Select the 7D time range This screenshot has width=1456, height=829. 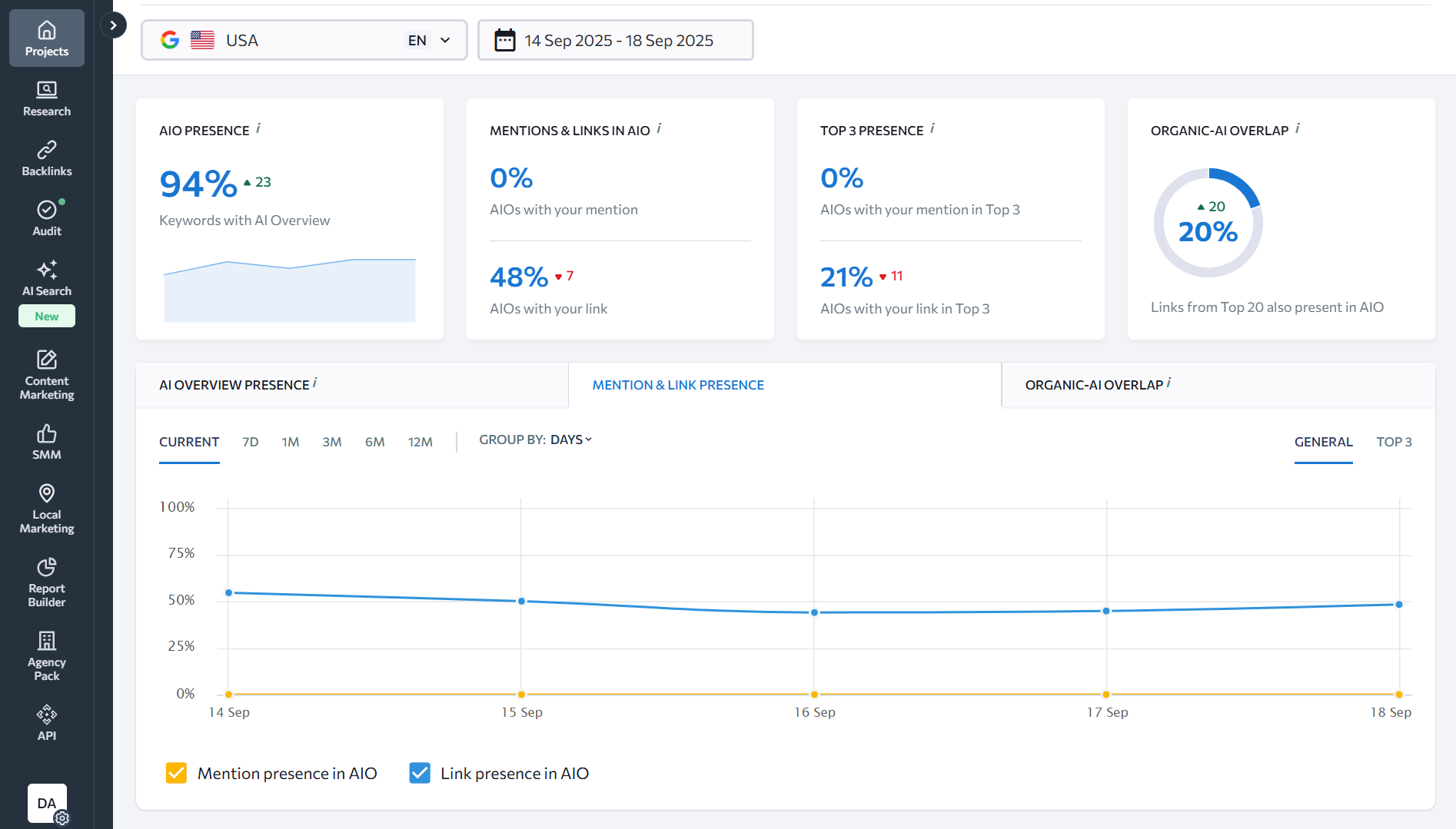tap(251, 442)
